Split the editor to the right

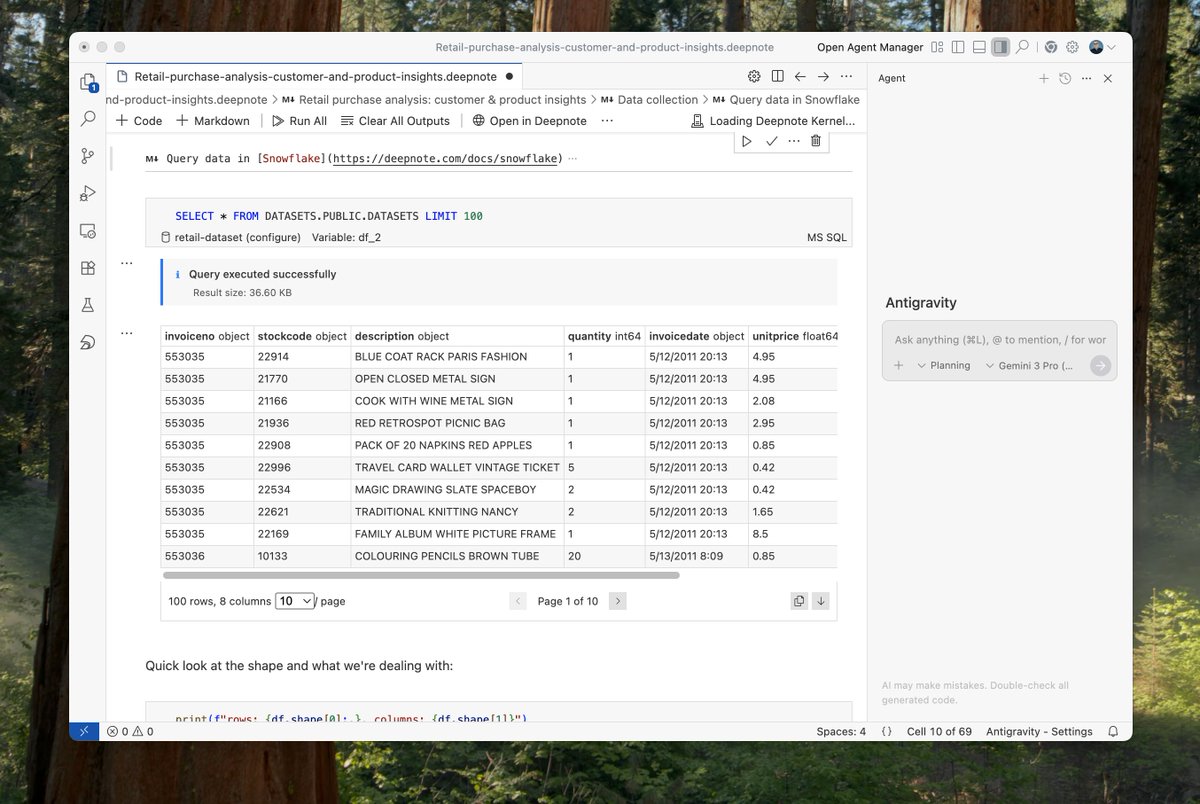coord(777,76)
